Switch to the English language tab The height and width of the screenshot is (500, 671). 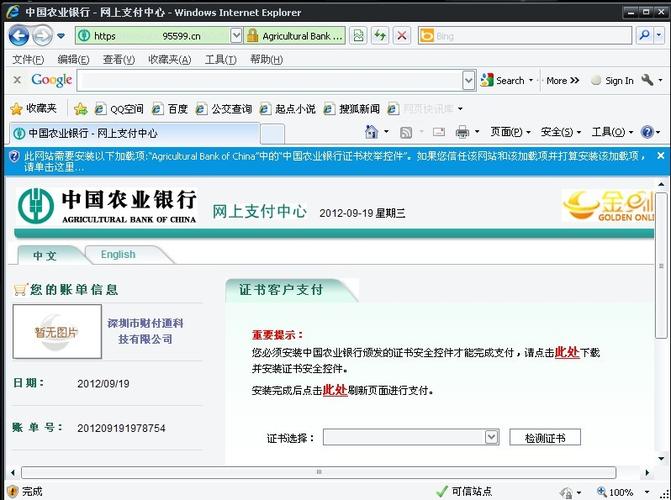(118, 254)
